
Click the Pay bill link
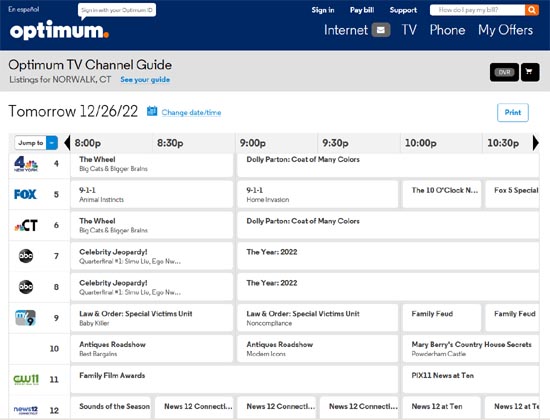(x=362, y=10)
